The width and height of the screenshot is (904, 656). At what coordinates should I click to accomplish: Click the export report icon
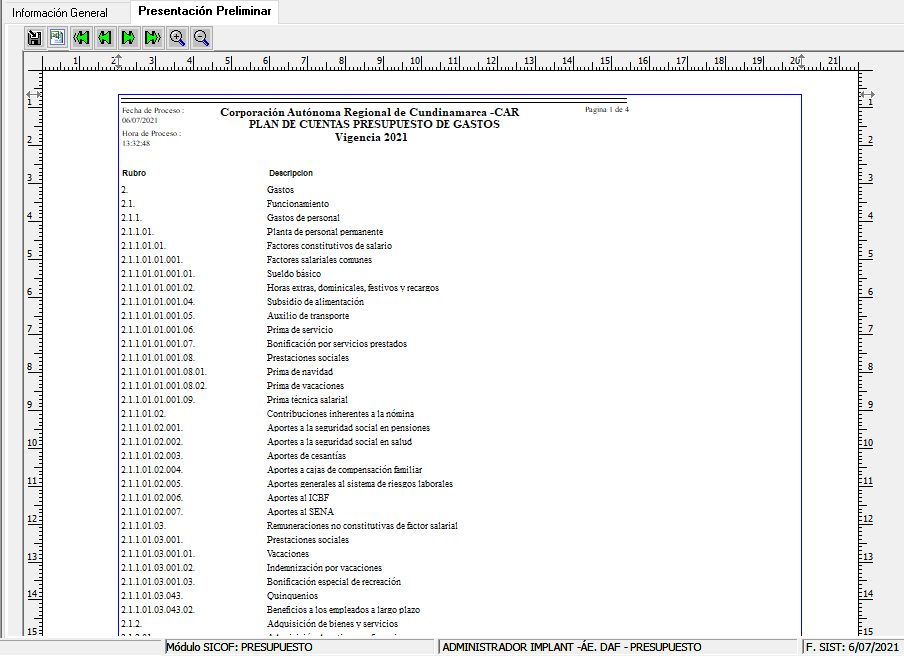pos(57,38)
